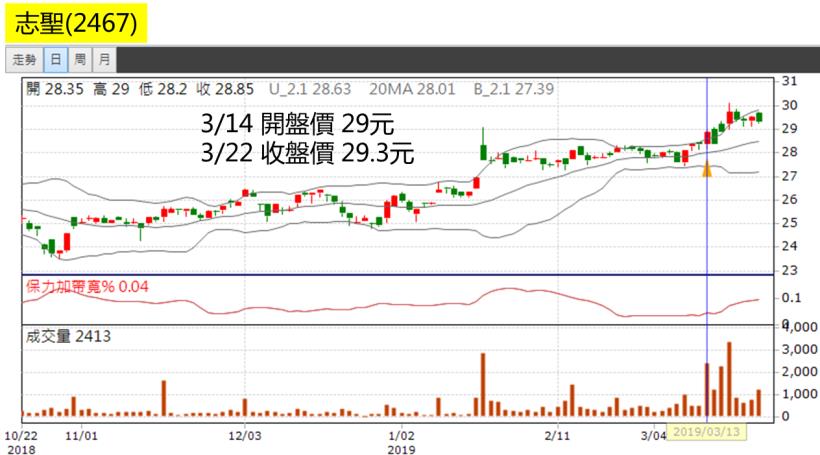Click the tallest volume bar in March
The image size is (820, 455).
[729, 379]
